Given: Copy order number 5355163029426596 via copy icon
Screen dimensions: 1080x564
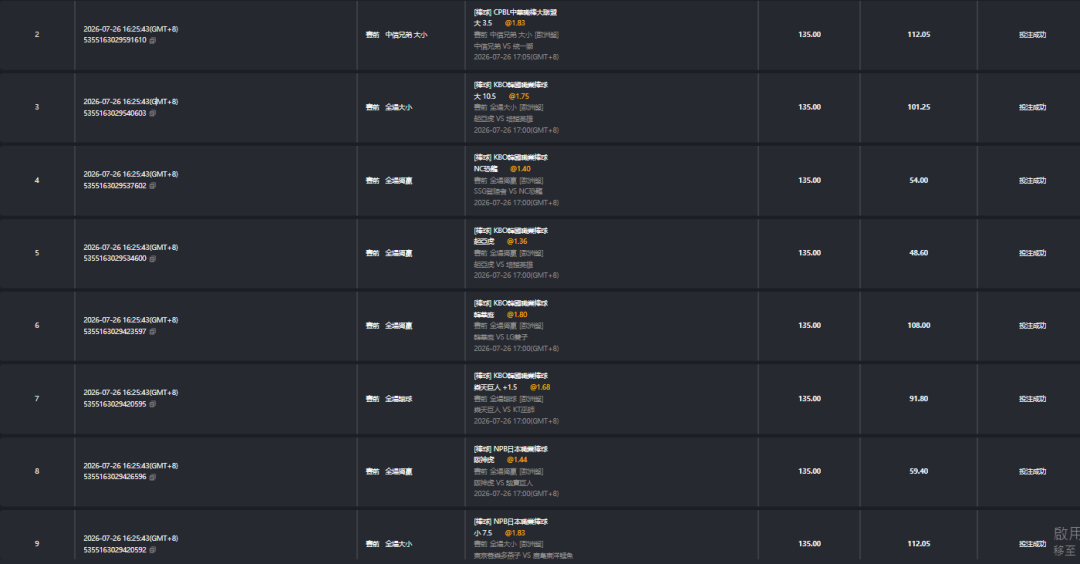Looking at the screenshot, I should [153, 477].
